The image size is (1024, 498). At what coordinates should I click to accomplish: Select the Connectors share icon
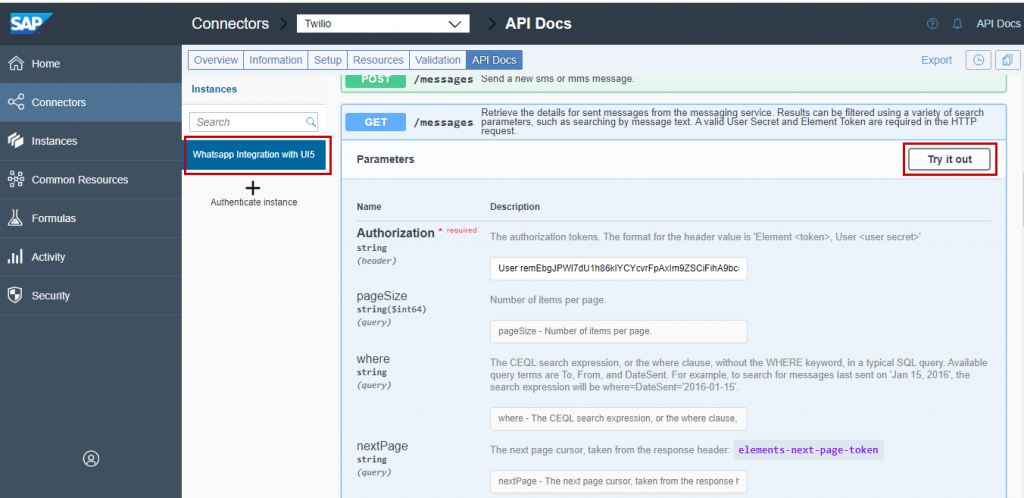[x=16, y=102]
